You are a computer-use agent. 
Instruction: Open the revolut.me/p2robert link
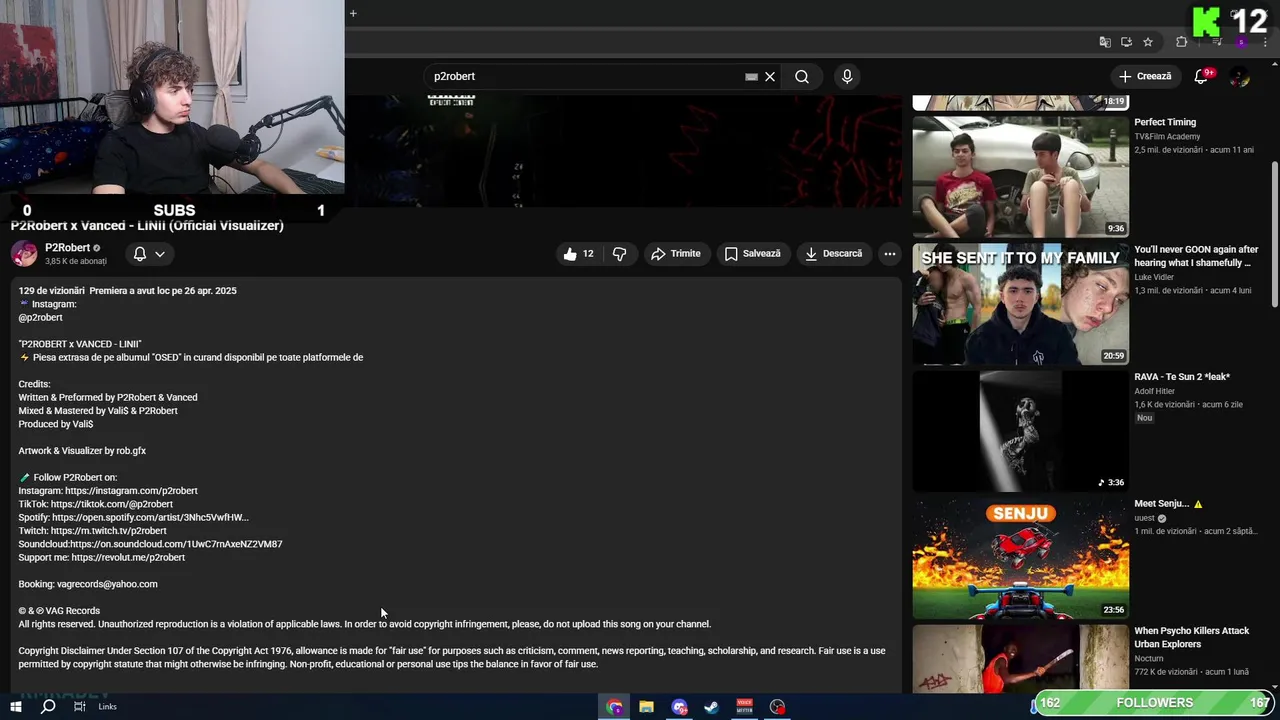pos(128,558)
